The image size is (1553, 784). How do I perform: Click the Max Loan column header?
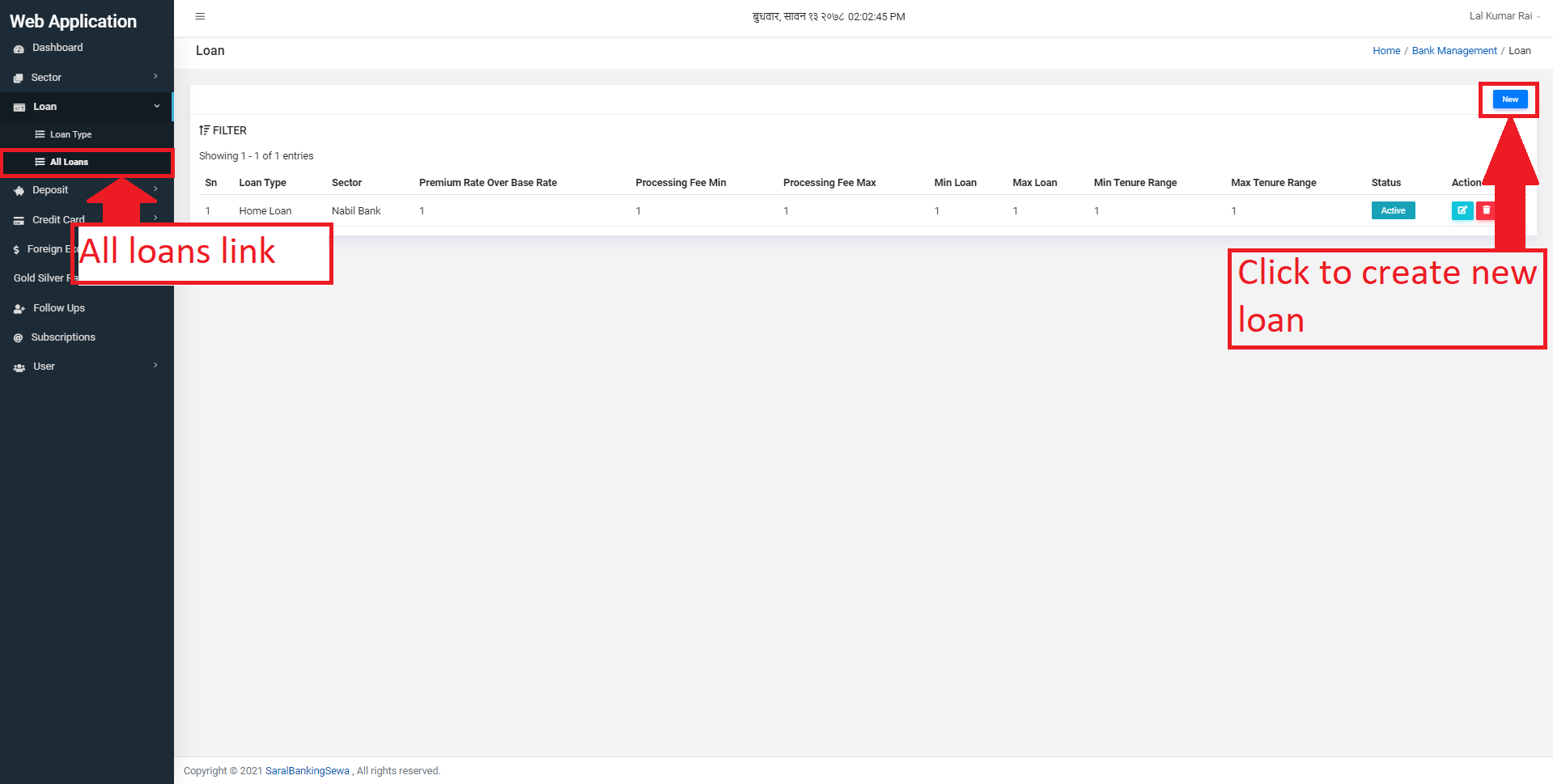pyautogui.click(x=1034, y=183)
